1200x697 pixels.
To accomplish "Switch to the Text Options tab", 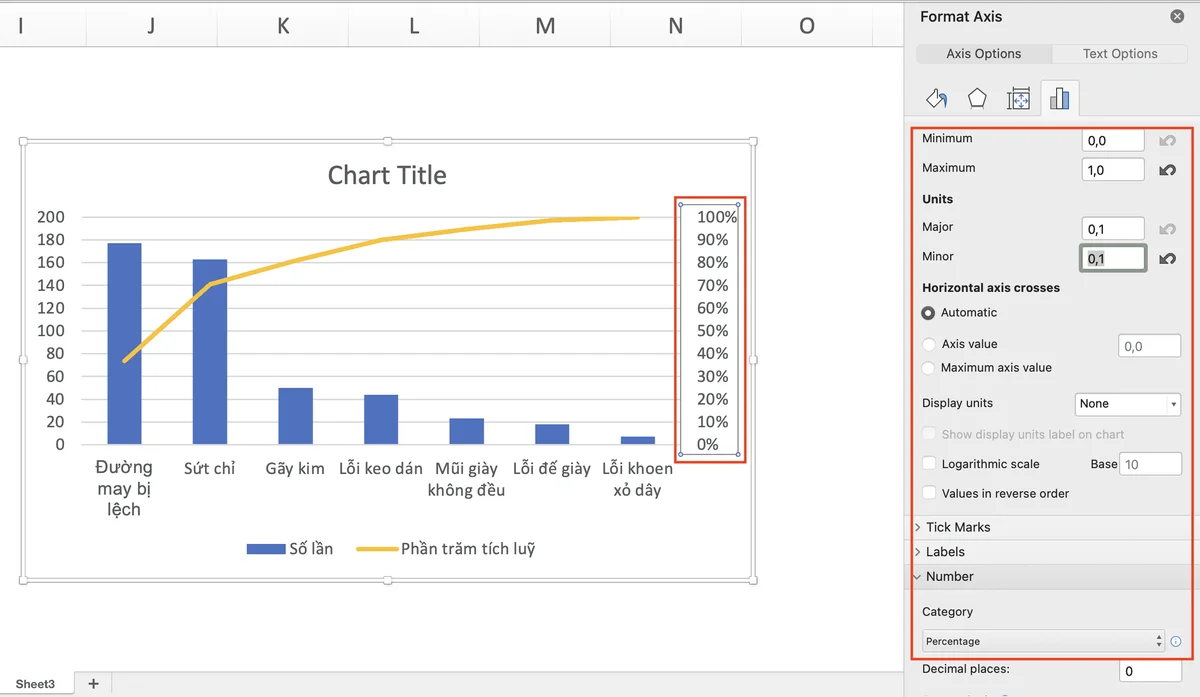I will coord(1120,54).
